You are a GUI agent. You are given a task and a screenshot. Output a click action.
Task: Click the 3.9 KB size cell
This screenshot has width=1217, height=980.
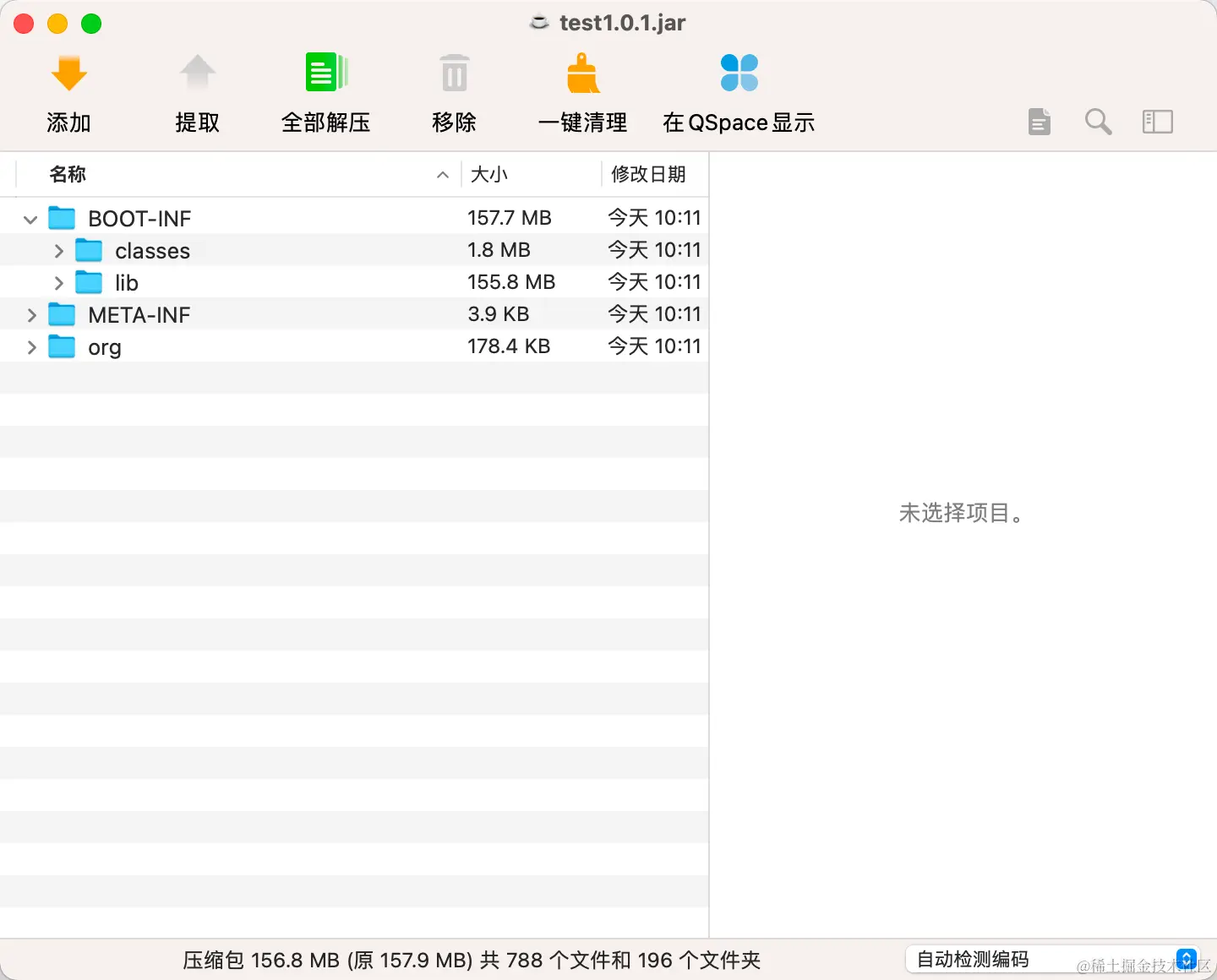499,314
